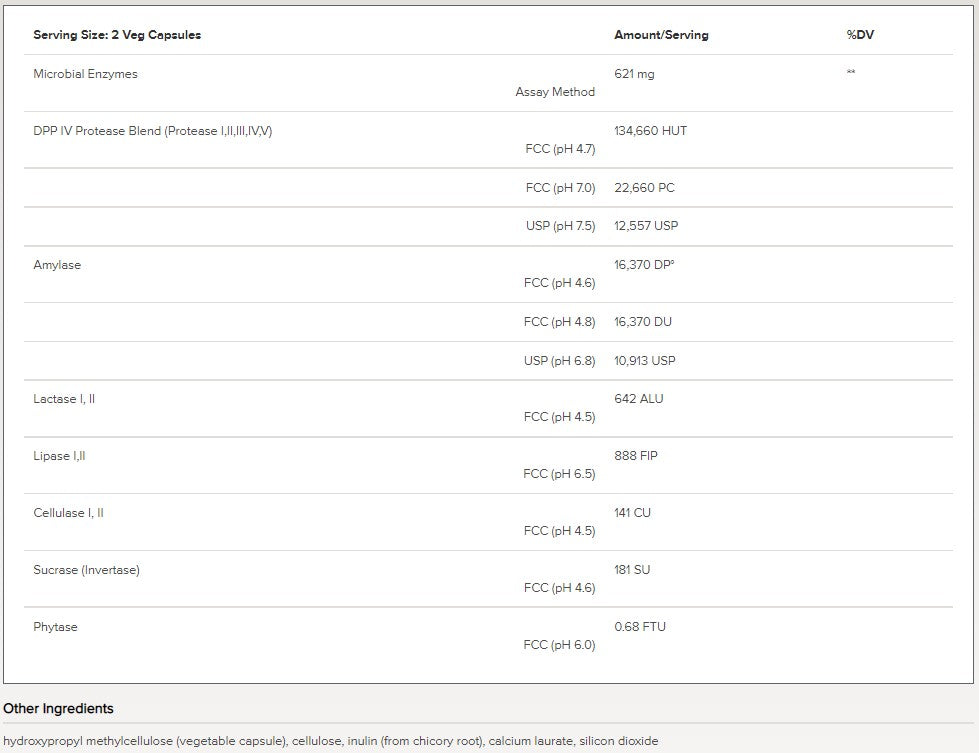Screen dimensions: 979x753
Task: Select the 22,660 PC value
Action: tap(647, 188)
